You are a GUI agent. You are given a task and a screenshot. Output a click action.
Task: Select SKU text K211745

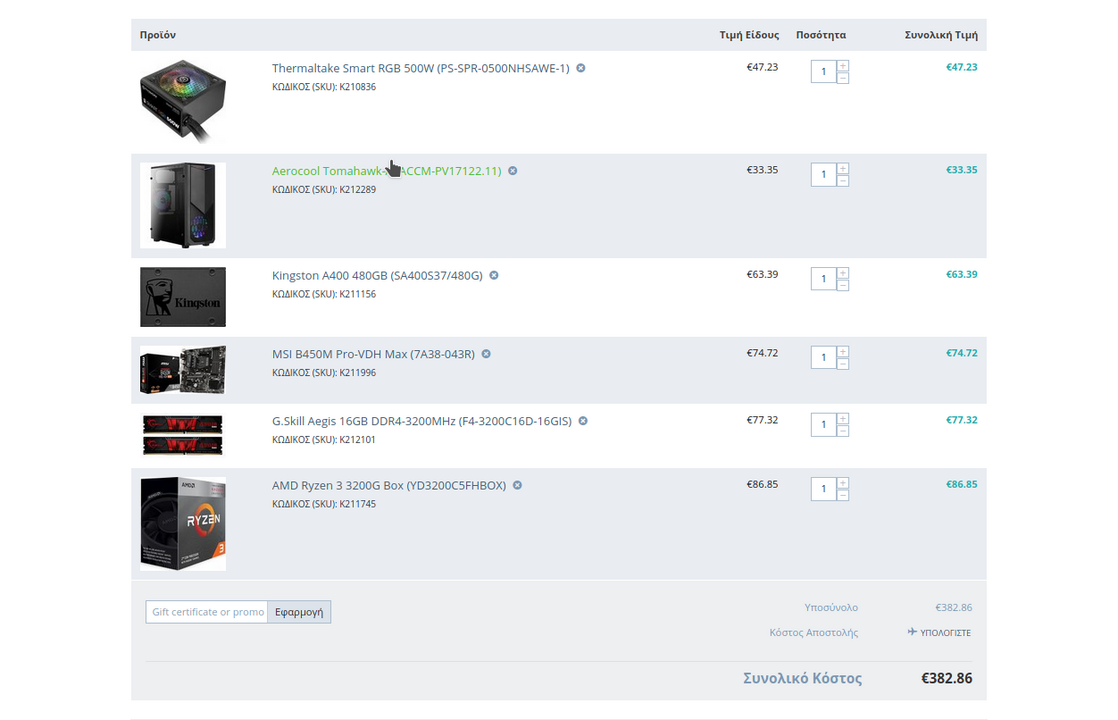pos(357,503)
